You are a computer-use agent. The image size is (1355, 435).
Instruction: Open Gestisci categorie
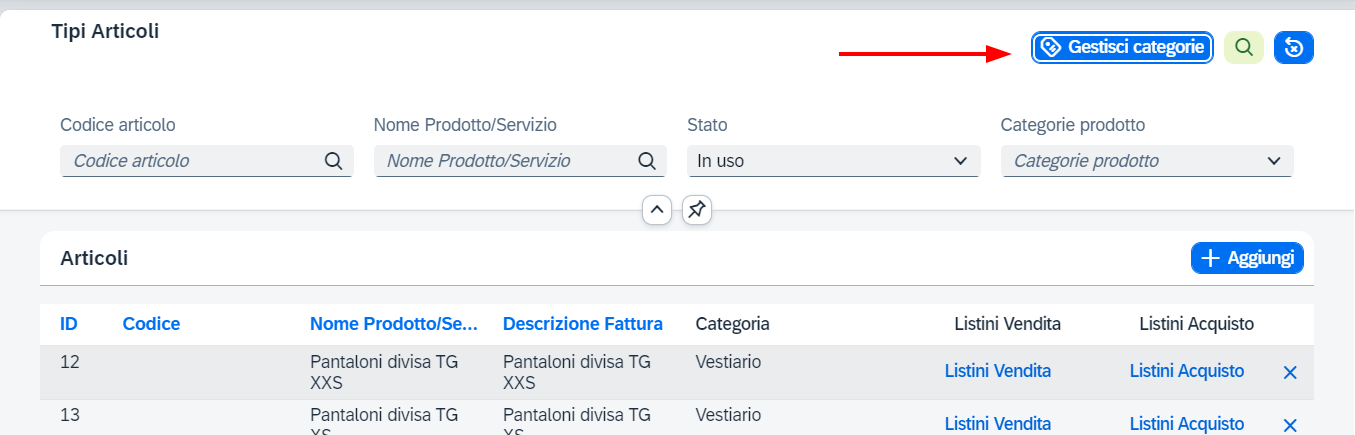(1122, 47)
